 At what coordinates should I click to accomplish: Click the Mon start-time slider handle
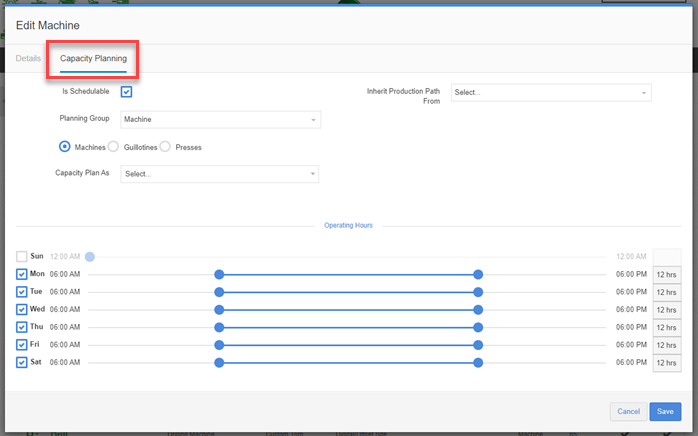[x=219, y=274]
